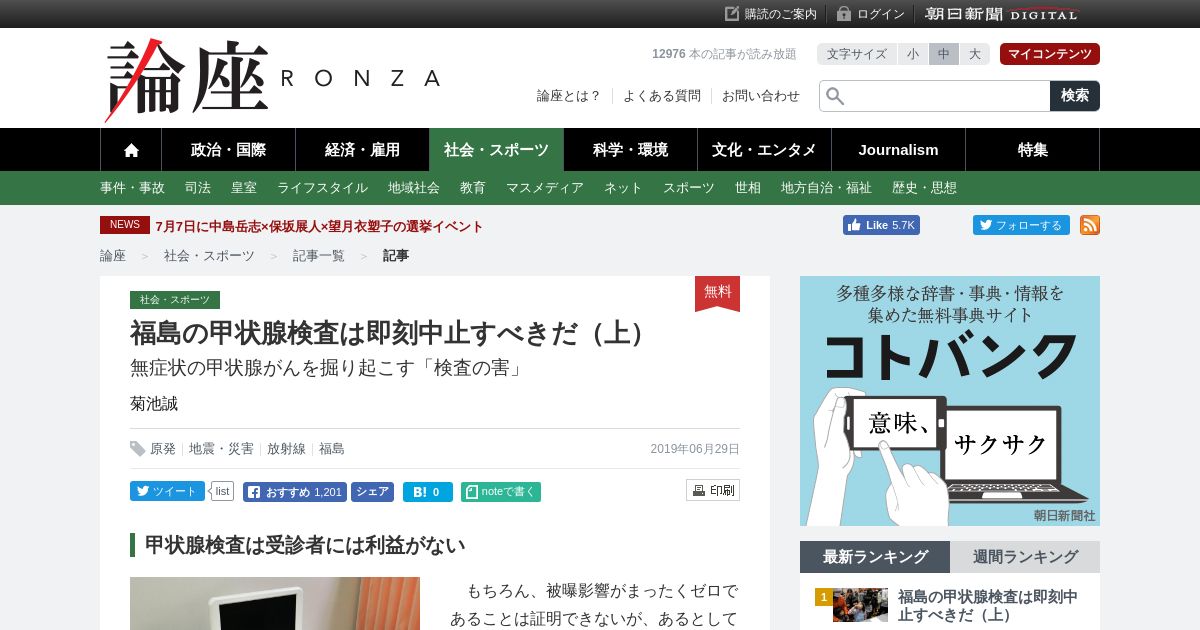Open マスメディア subcategory

[545, 188]
